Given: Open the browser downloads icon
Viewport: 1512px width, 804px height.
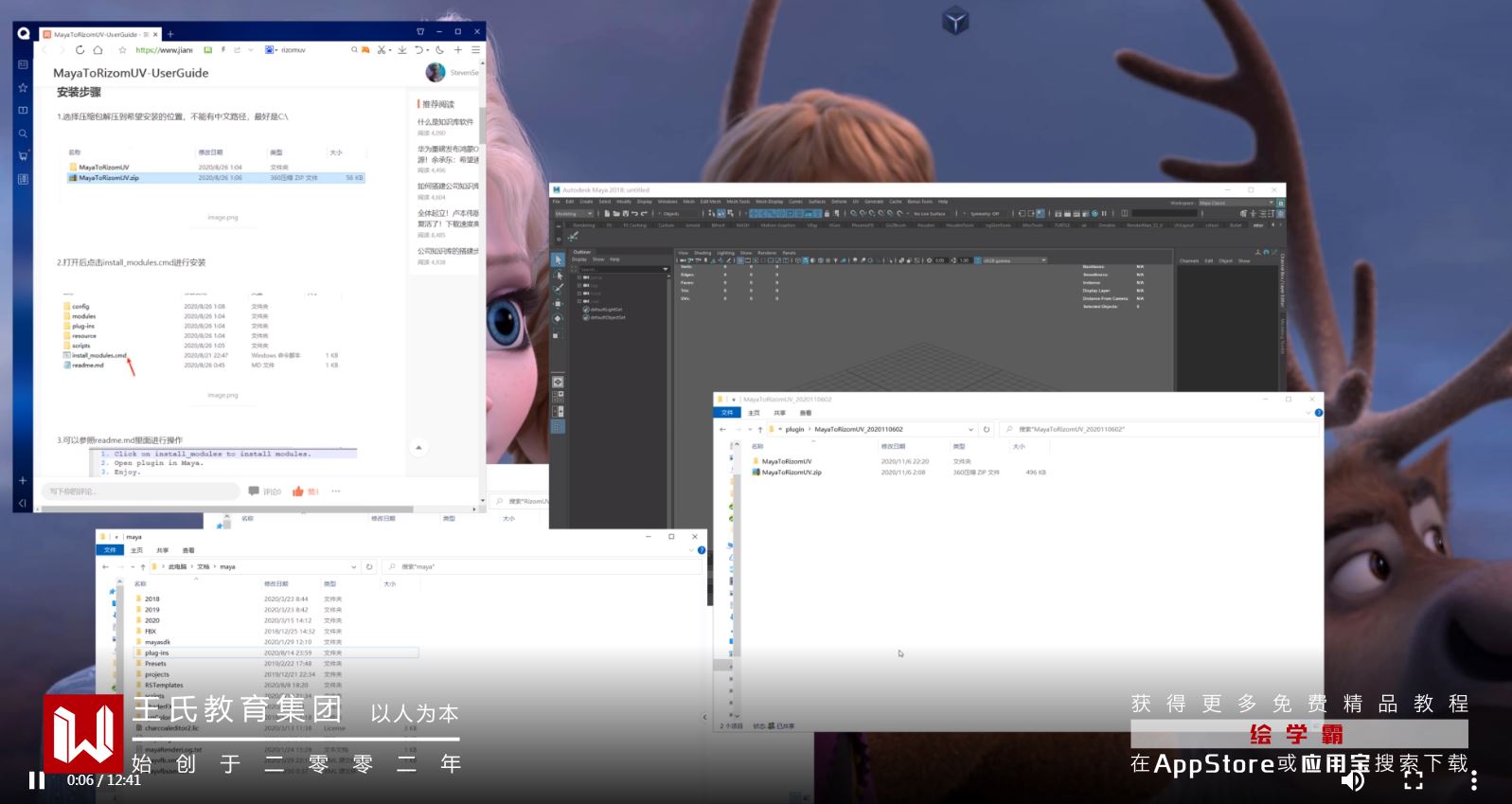Looking at the screenshot, I should click(402, 50).
